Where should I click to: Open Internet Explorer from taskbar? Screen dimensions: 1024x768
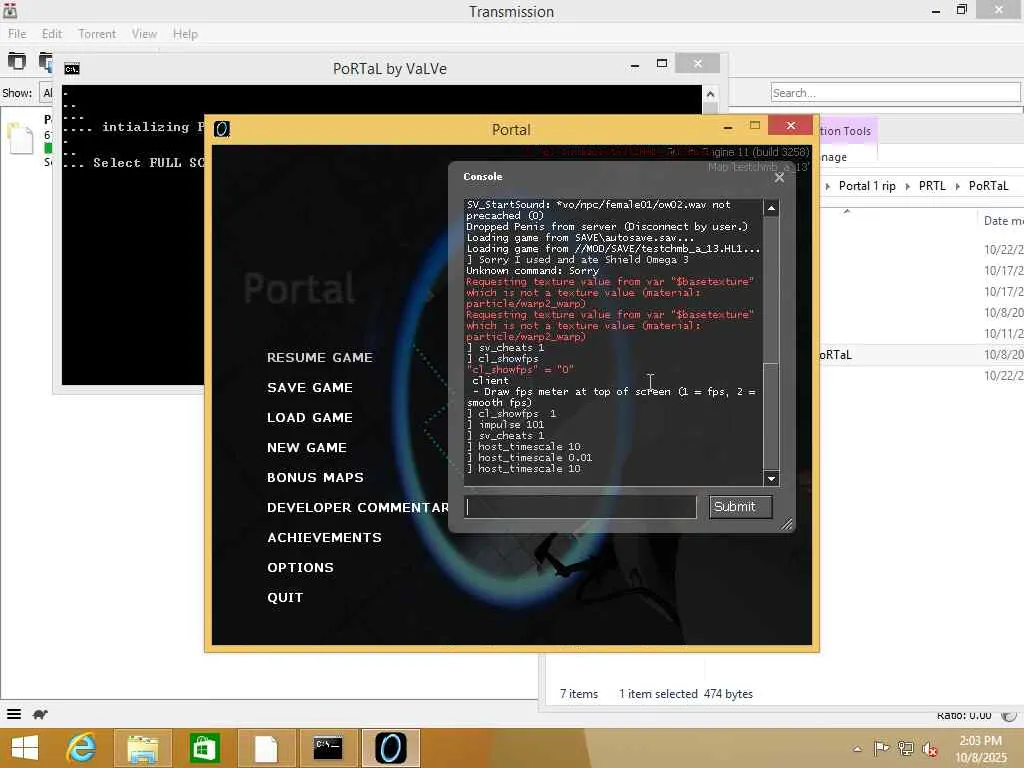pyautogui.click(x=81, y=748)
